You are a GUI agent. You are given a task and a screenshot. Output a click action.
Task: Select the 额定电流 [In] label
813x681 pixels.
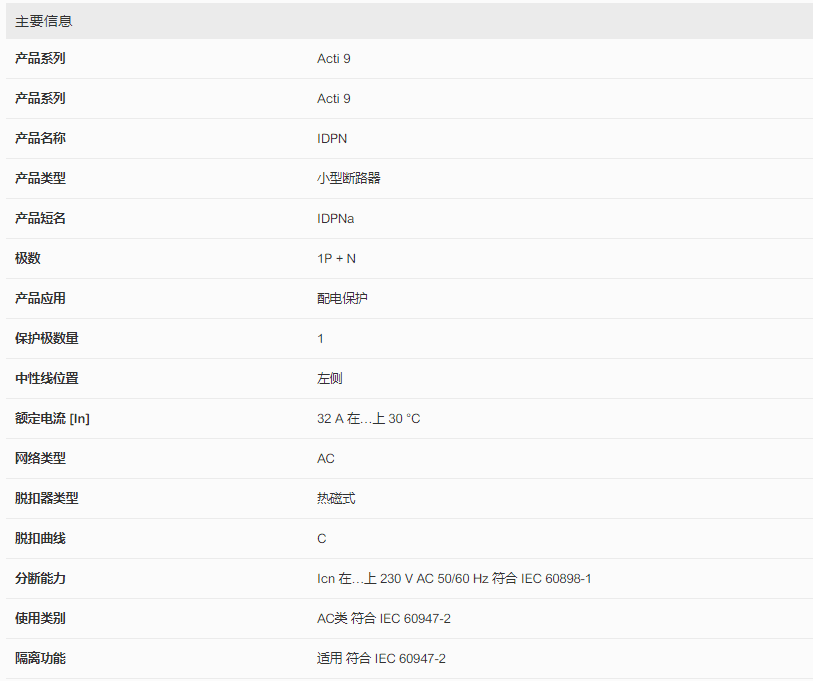pos(52,418)
